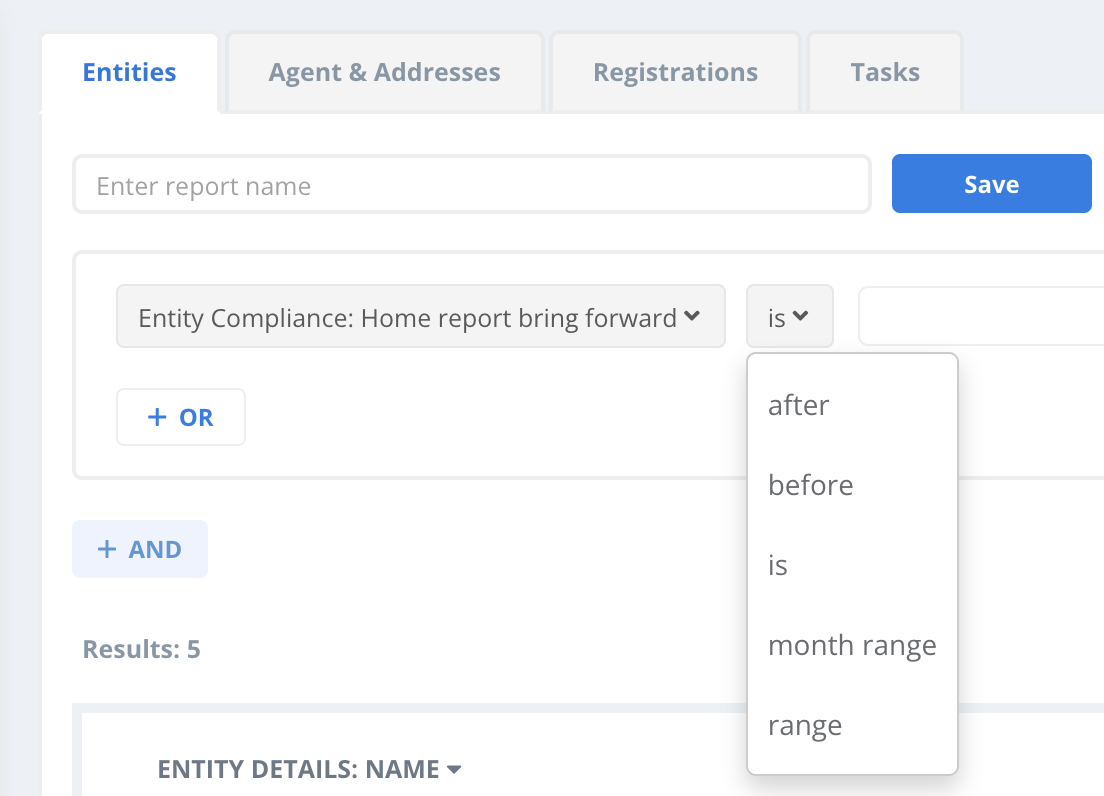Screen dimensions: 1104x796
Task: Pick the 'is' option in the list
Action: click(x=778, y=565)
